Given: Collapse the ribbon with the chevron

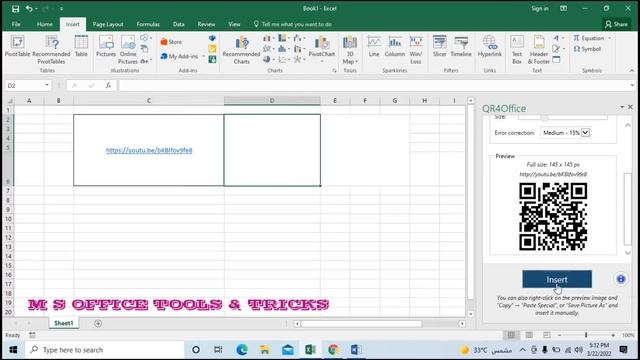Looking at the screenshot, I should [x=632, y=71].
